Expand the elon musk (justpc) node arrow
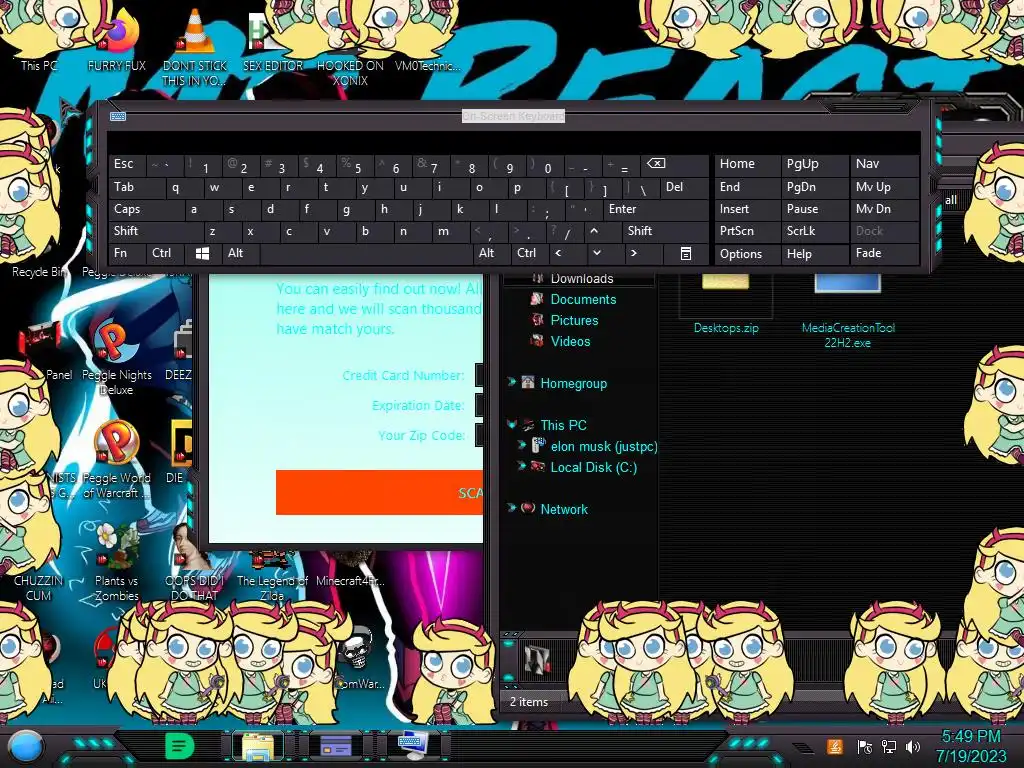1024x768 pixels. [x=522, y=445]
